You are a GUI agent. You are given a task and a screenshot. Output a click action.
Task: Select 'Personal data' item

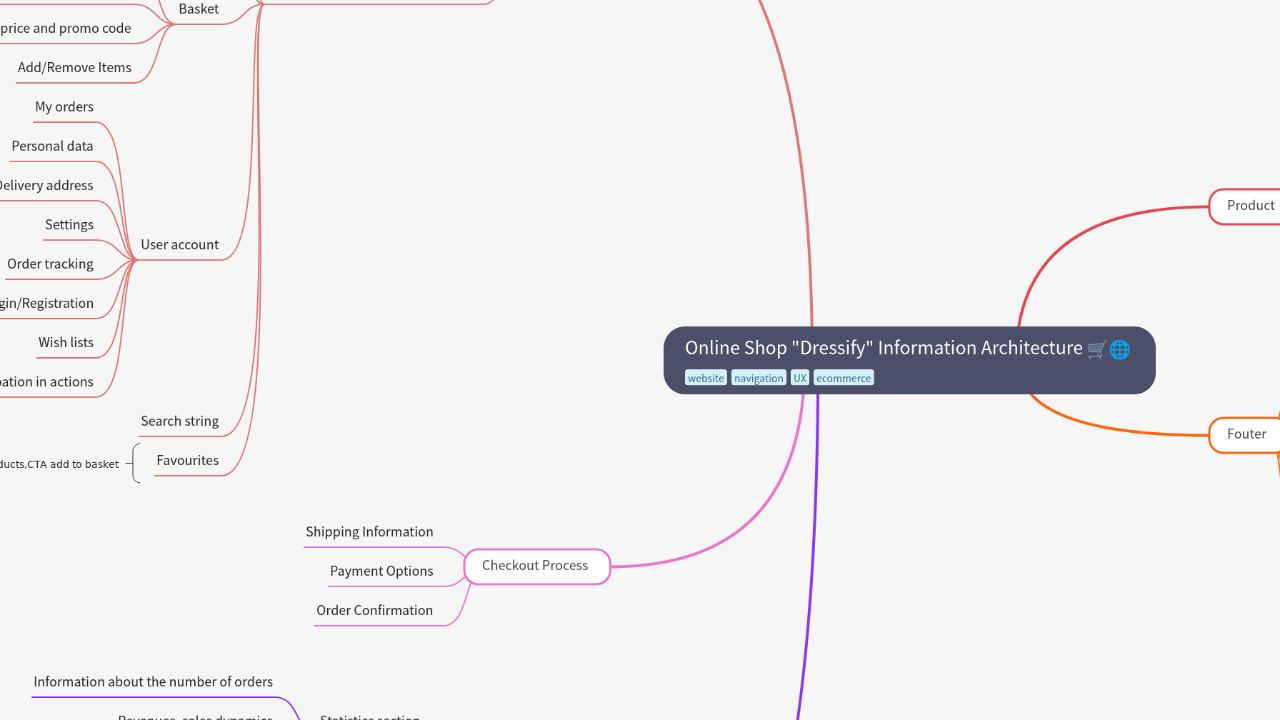(x=52, y=146)
